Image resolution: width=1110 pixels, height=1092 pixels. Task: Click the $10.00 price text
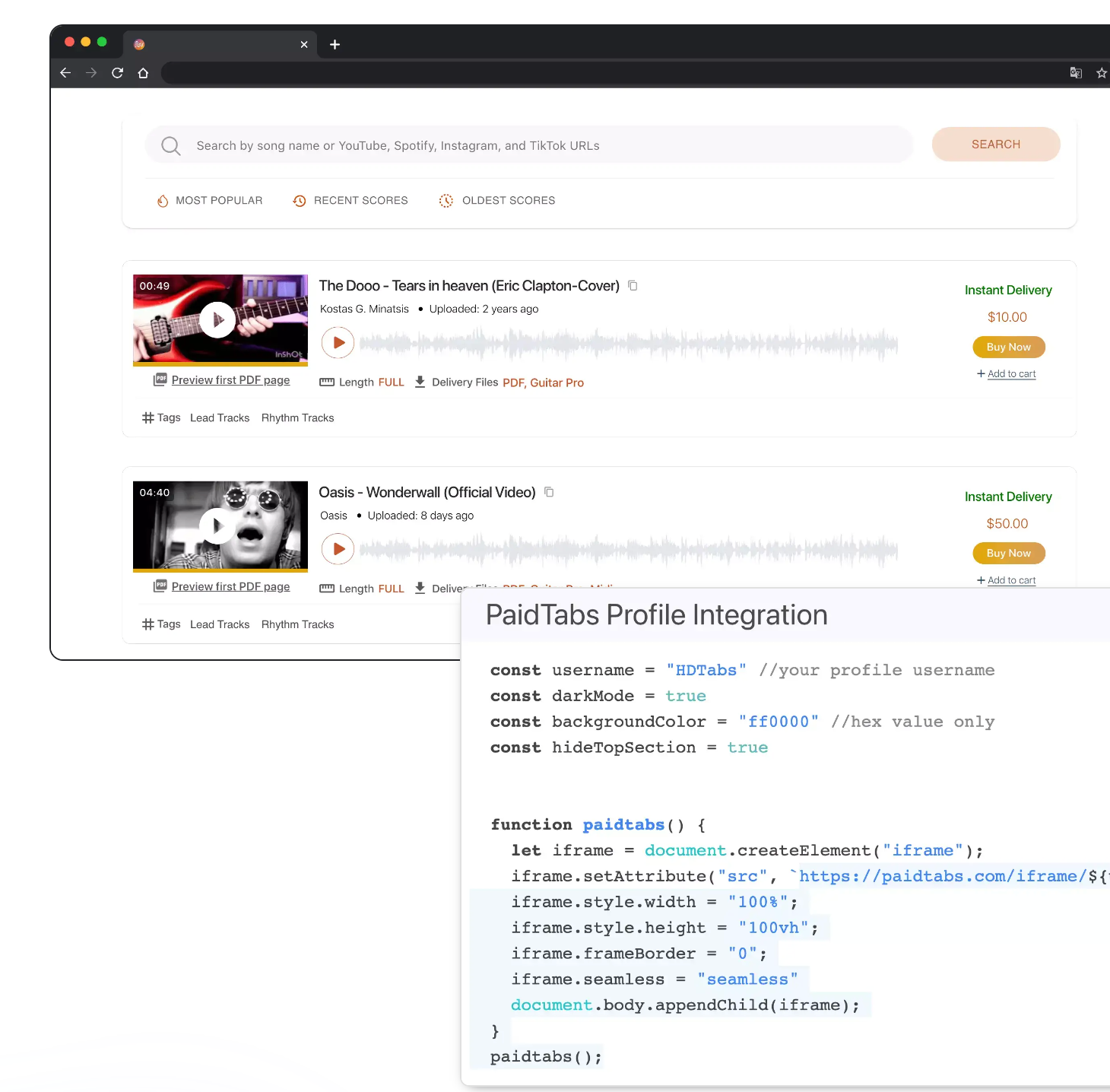click(x=1007, y=317)
